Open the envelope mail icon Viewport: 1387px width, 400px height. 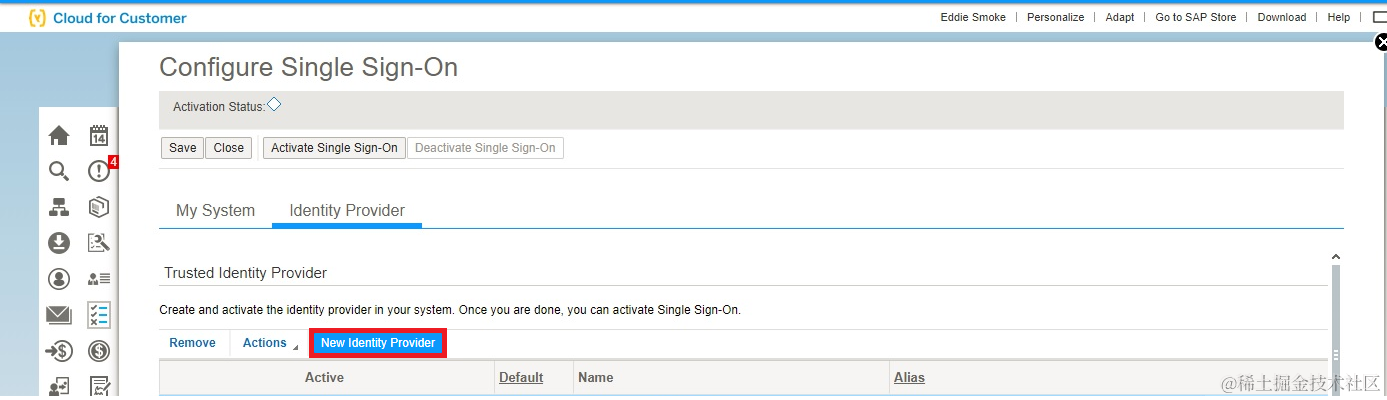click(x=59, y=315)
